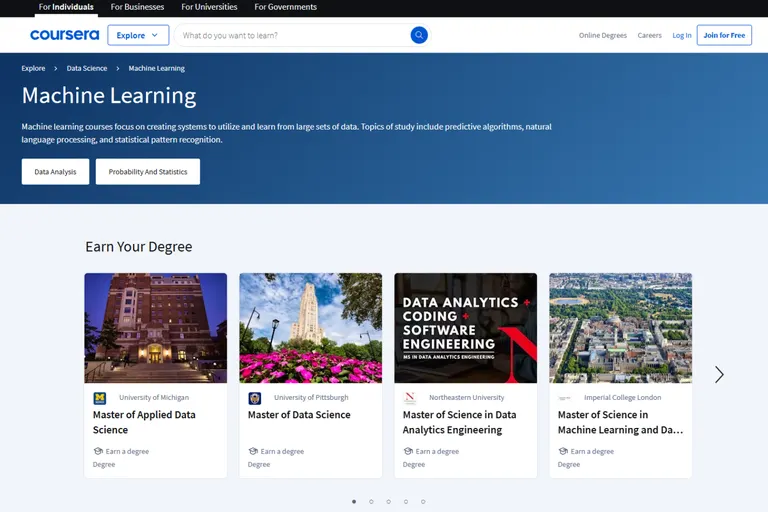Screen dimensions: 768x512
Task: Switch to the For Universities tab
Action: (209, 7)
